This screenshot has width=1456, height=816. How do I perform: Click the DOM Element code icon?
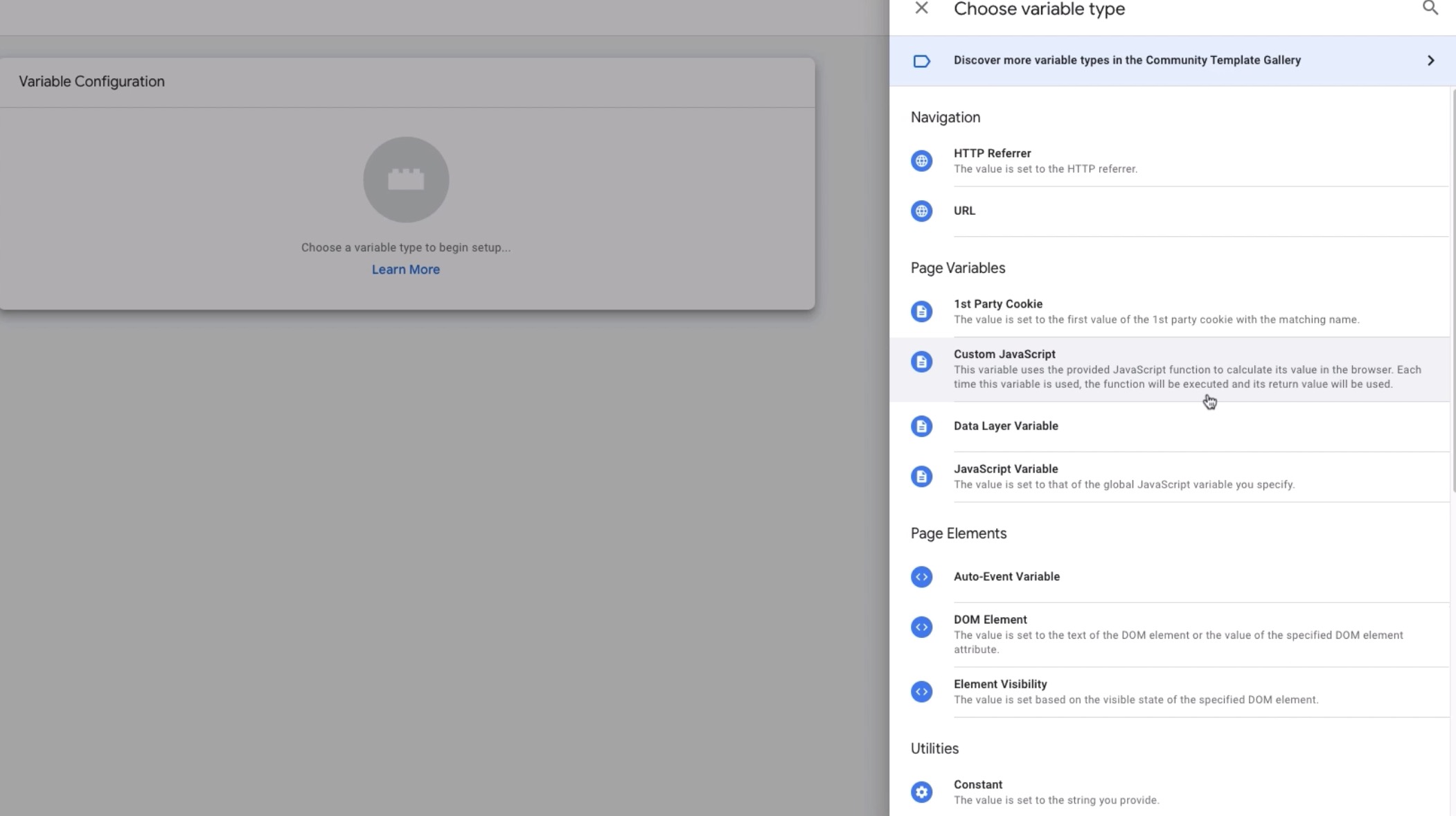(921, 627)
